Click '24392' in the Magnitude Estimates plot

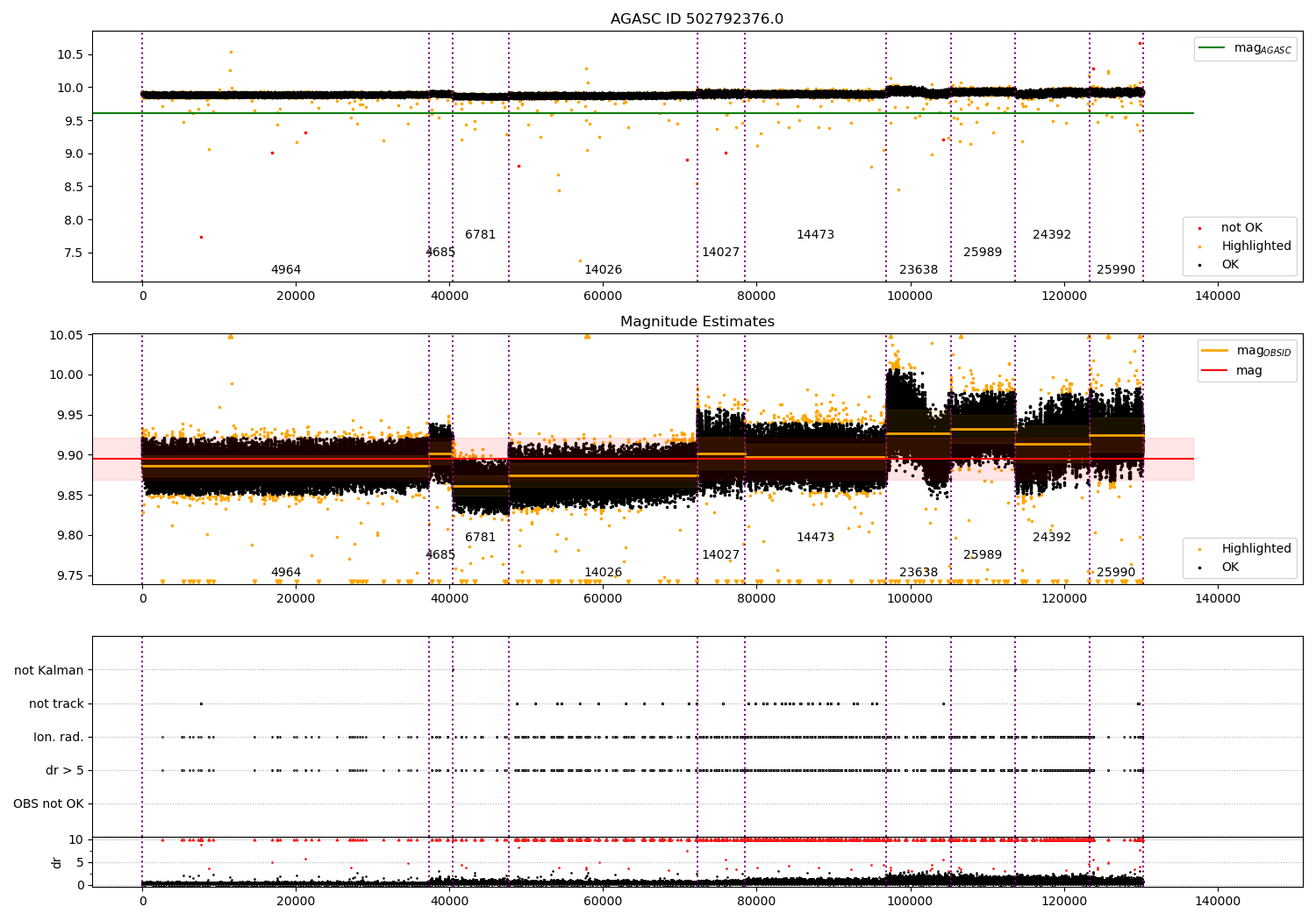(1052, 538)
